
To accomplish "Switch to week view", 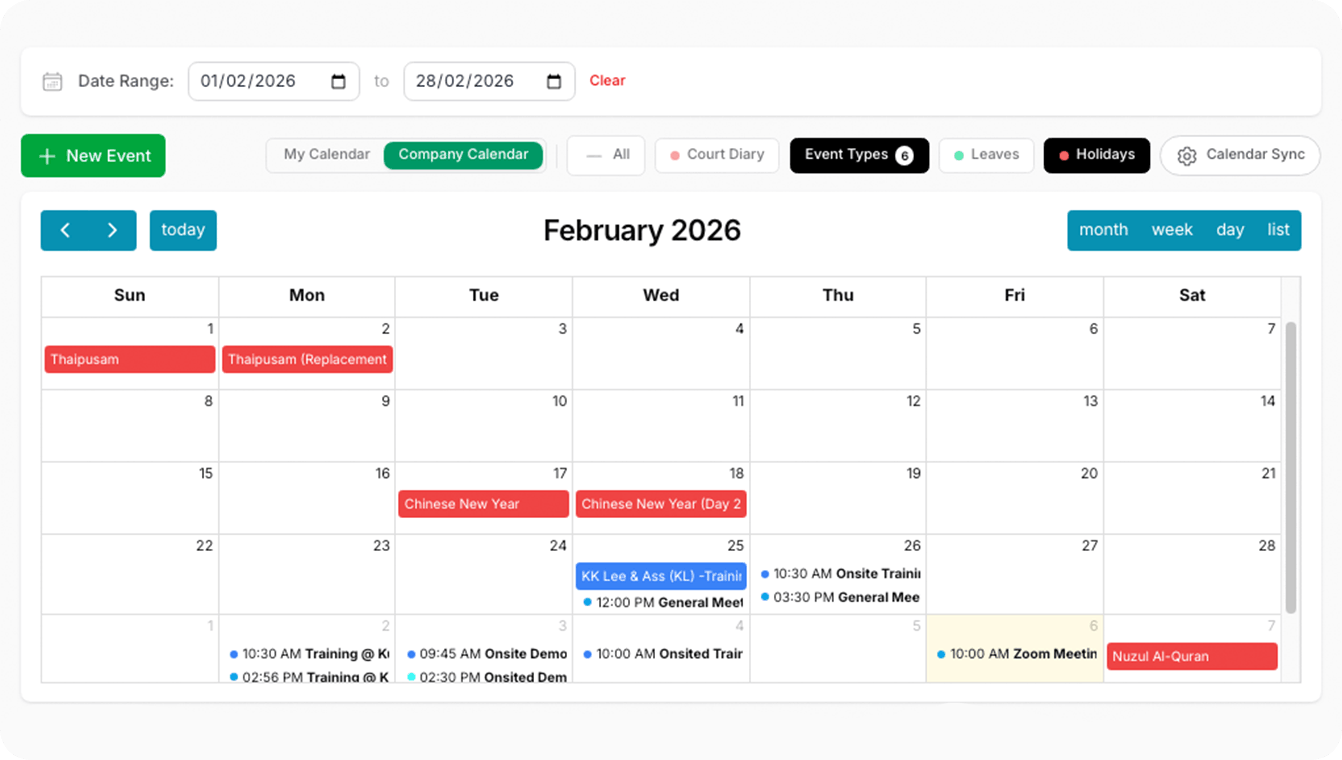I will click(1171, 230).
